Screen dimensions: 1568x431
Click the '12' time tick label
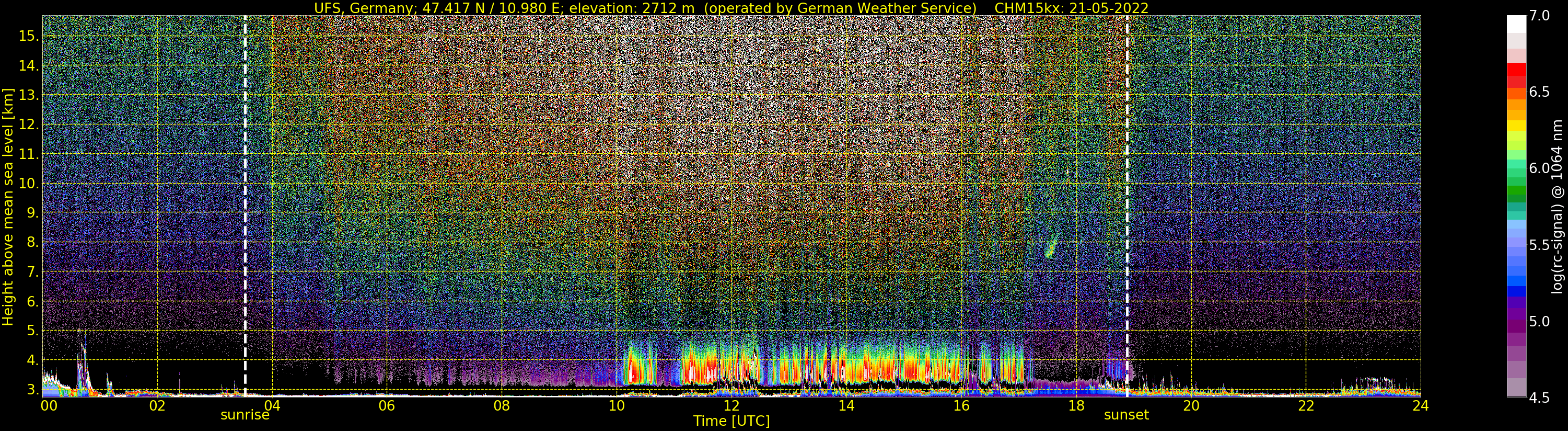(731, 405)
